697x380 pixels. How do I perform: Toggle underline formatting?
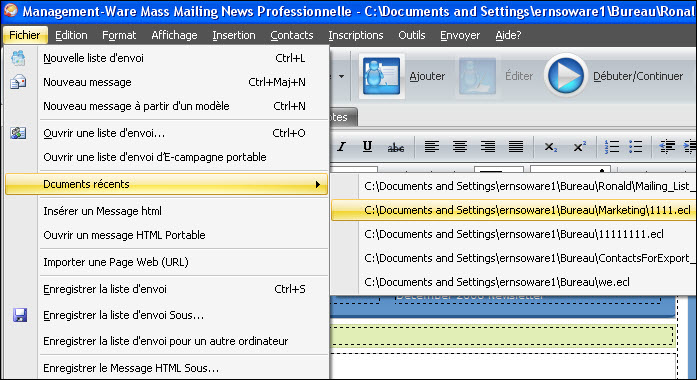pos(367,147)
